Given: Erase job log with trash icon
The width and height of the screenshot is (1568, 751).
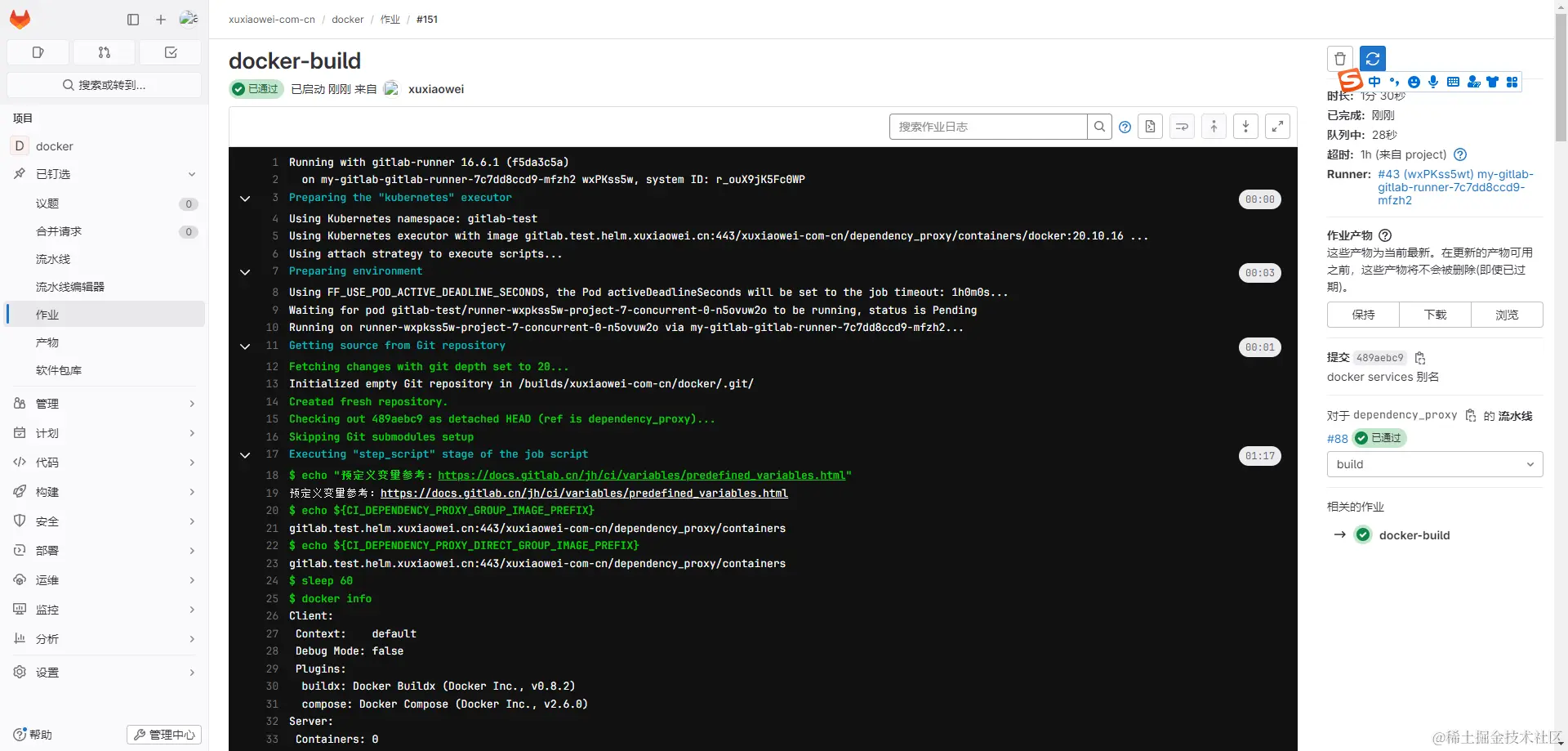Looking at the screenshot, I should [1340, 59].
